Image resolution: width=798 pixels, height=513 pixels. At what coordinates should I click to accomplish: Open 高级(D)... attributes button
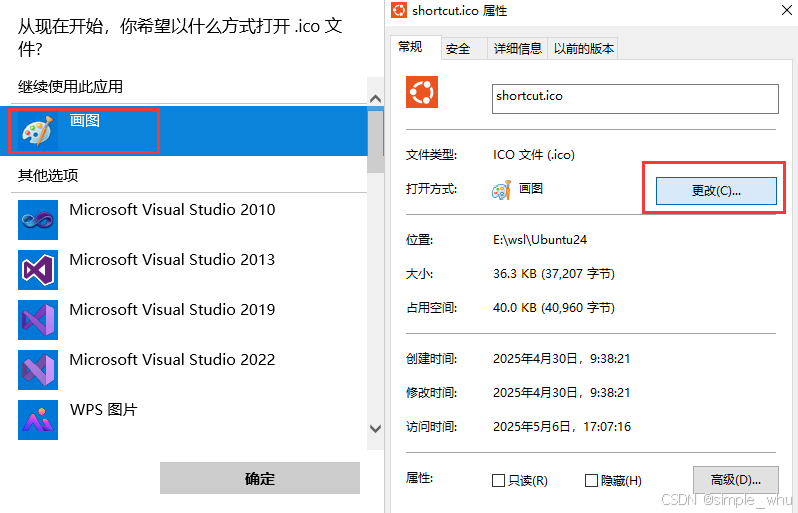(735, 480)
